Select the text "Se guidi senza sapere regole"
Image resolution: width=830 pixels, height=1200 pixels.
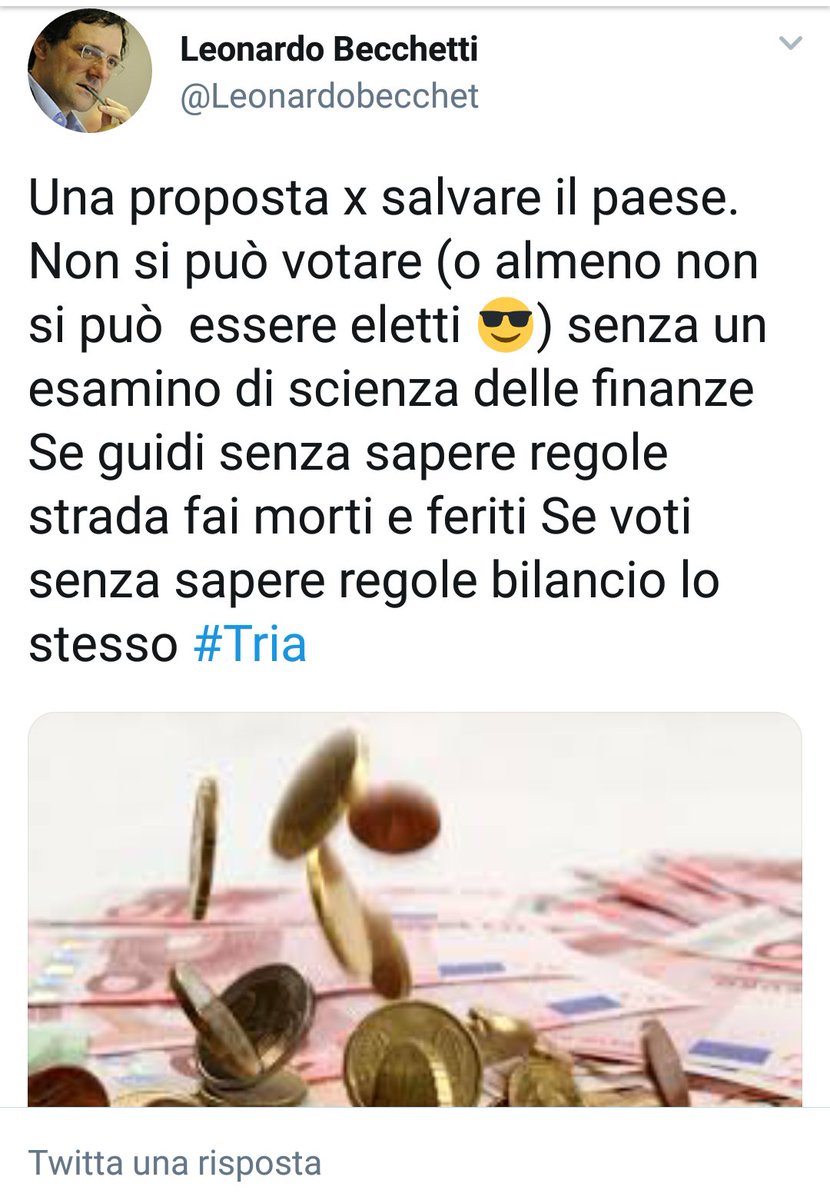click(348, 456)
